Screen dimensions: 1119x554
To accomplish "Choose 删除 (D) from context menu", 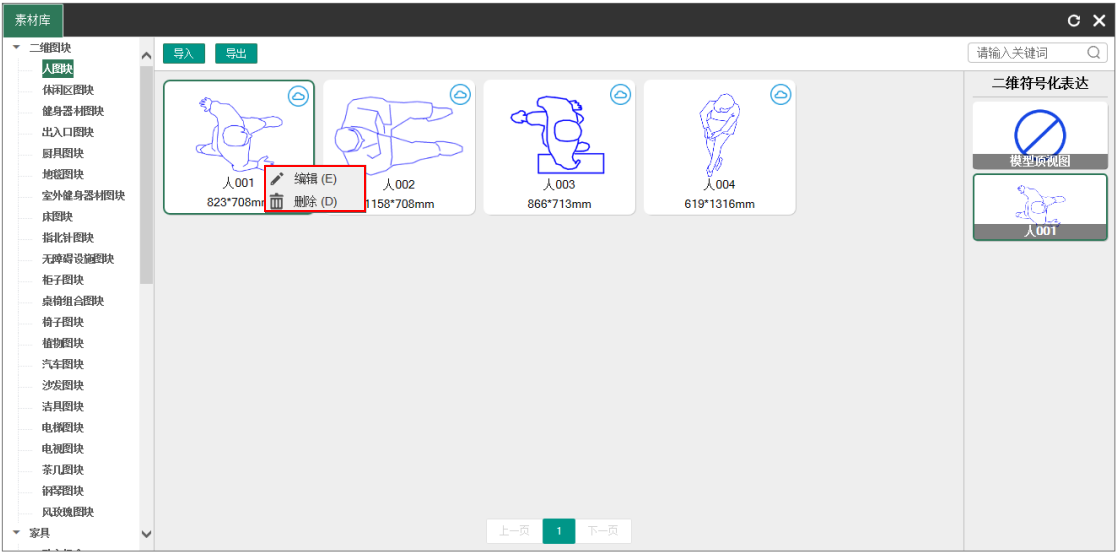I will coord(315,202).
